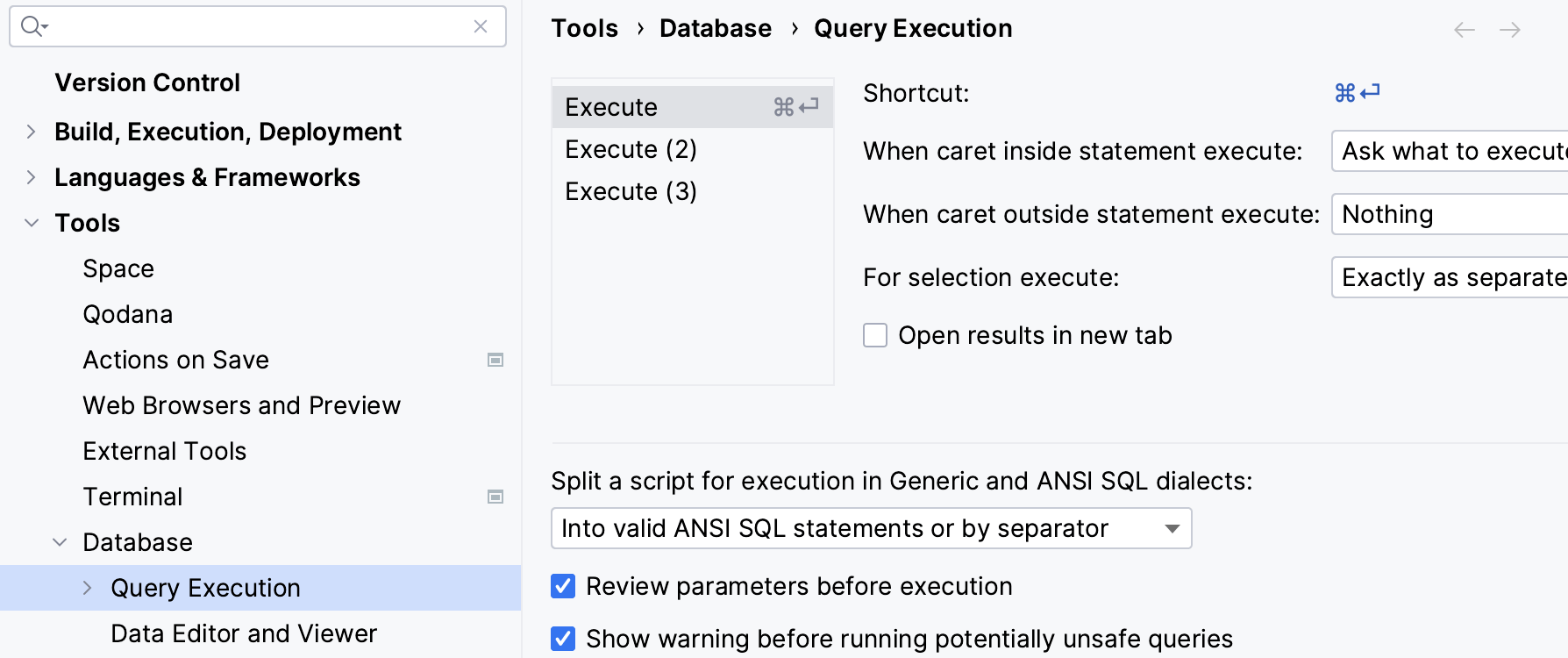Go forward to next settings page

click(x=1510, y=30)
